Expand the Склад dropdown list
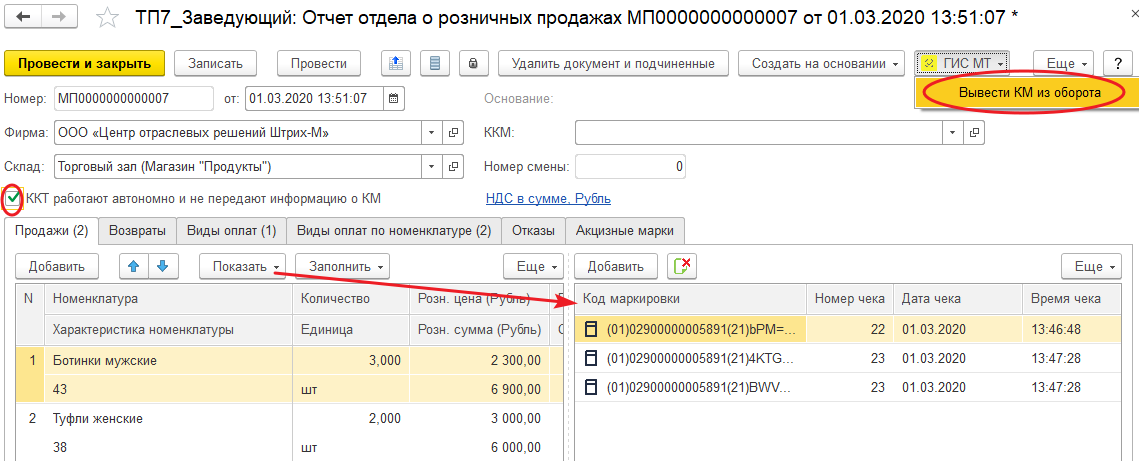This screenshot has width=1139, height=461. click(430, 166)
